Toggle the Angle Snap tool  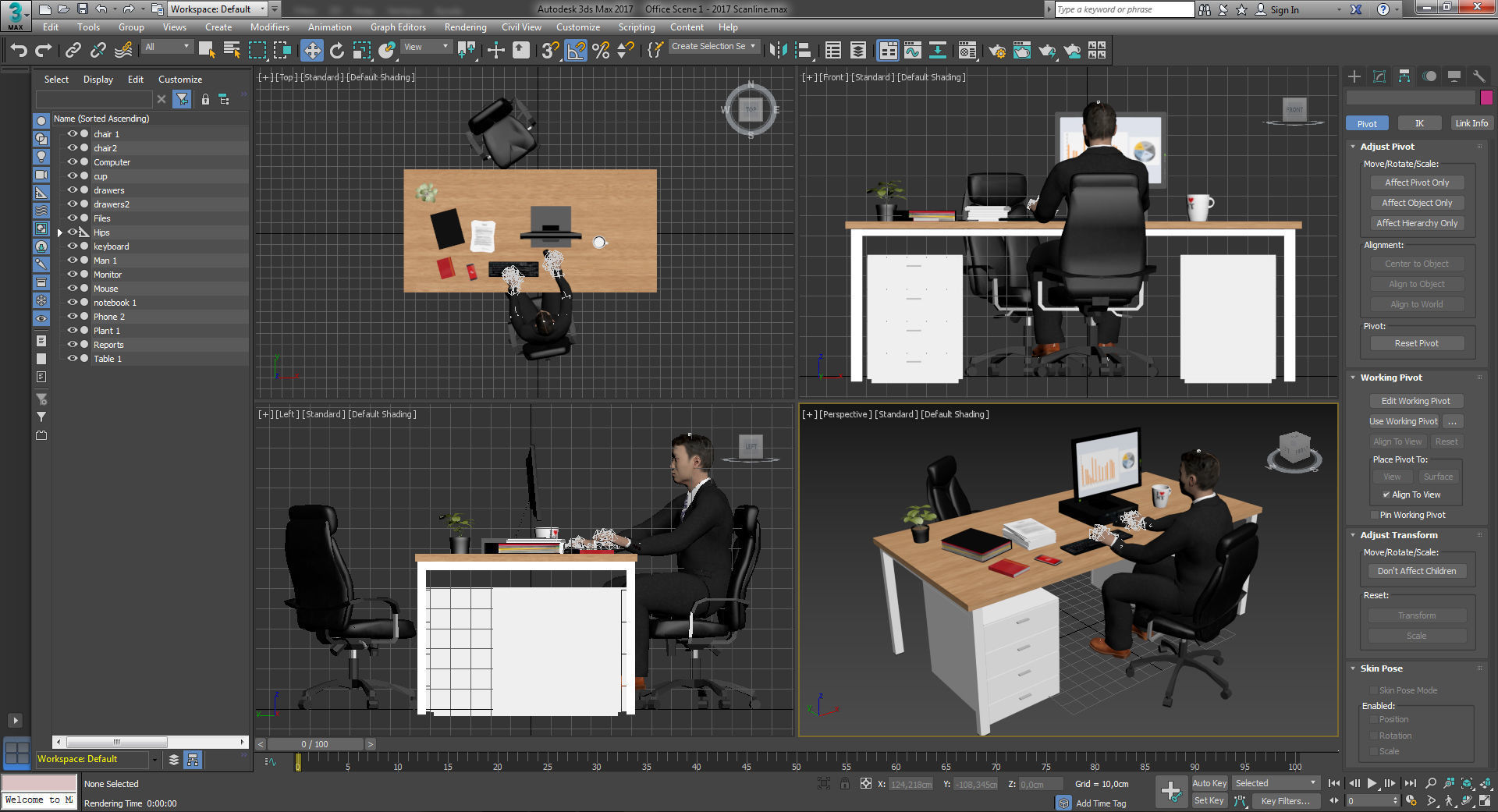tap(576, 51)
